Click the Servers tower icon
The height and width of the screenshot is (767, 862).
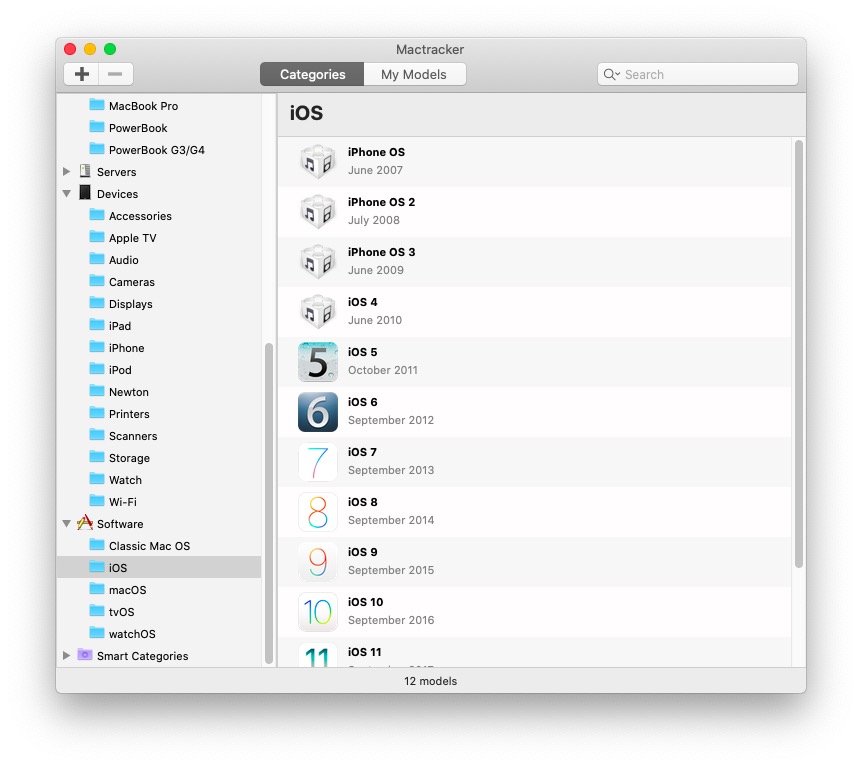click(x=85, y=171)
